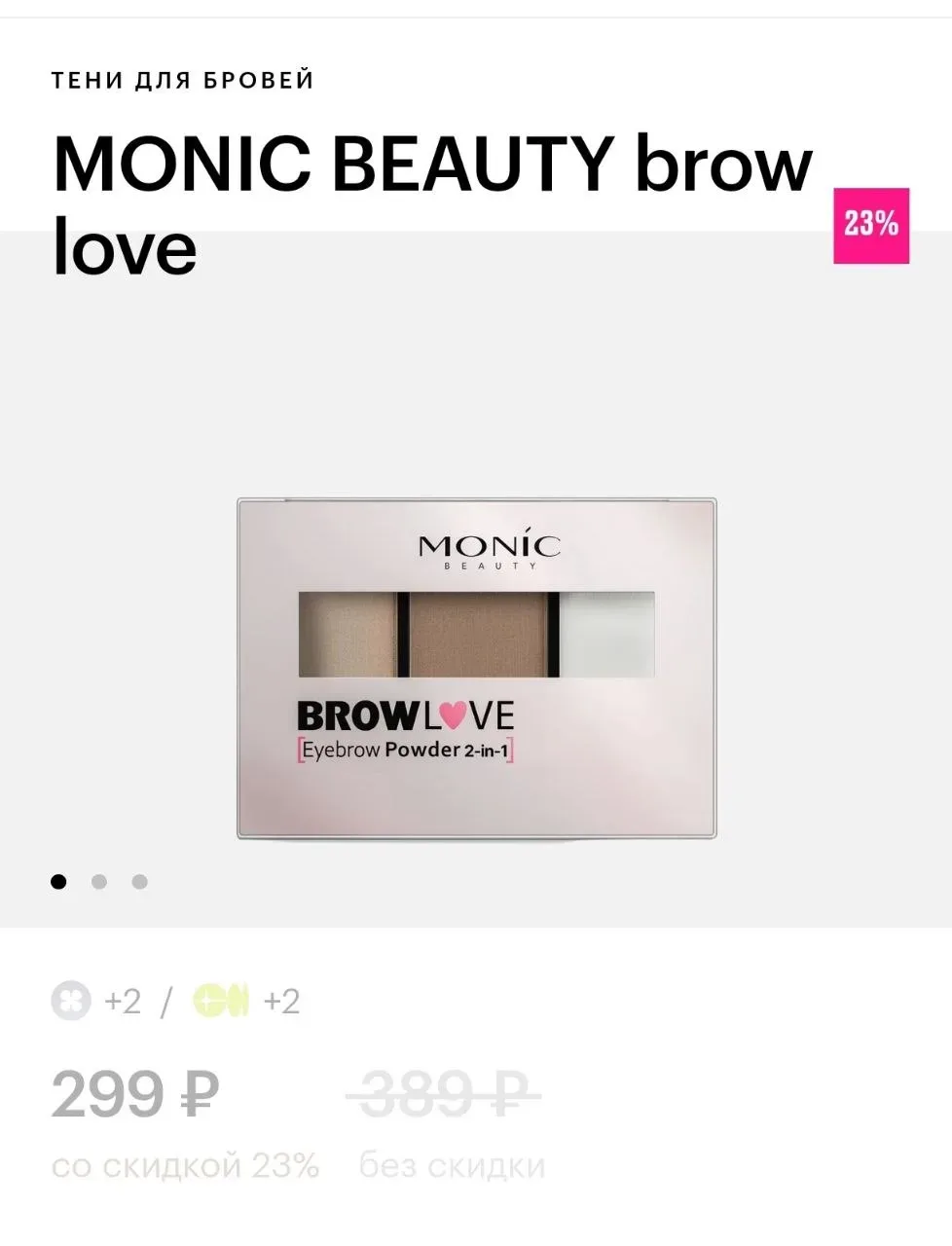The image size is (952, 1246).
Task: Click the white wax compartment
Action: coord(606,634)
